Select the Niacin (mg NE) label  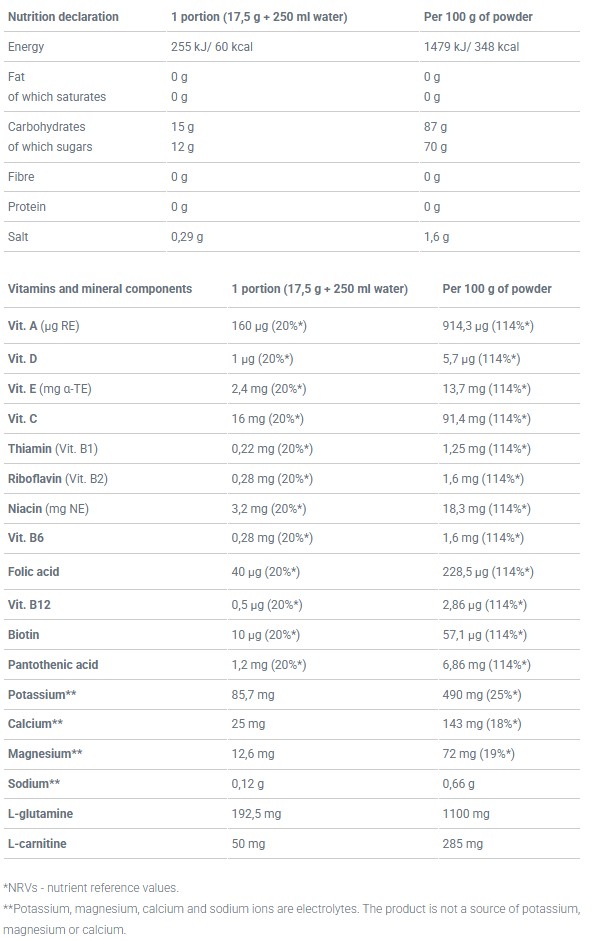pyautogui.click(x=48, y=509)
